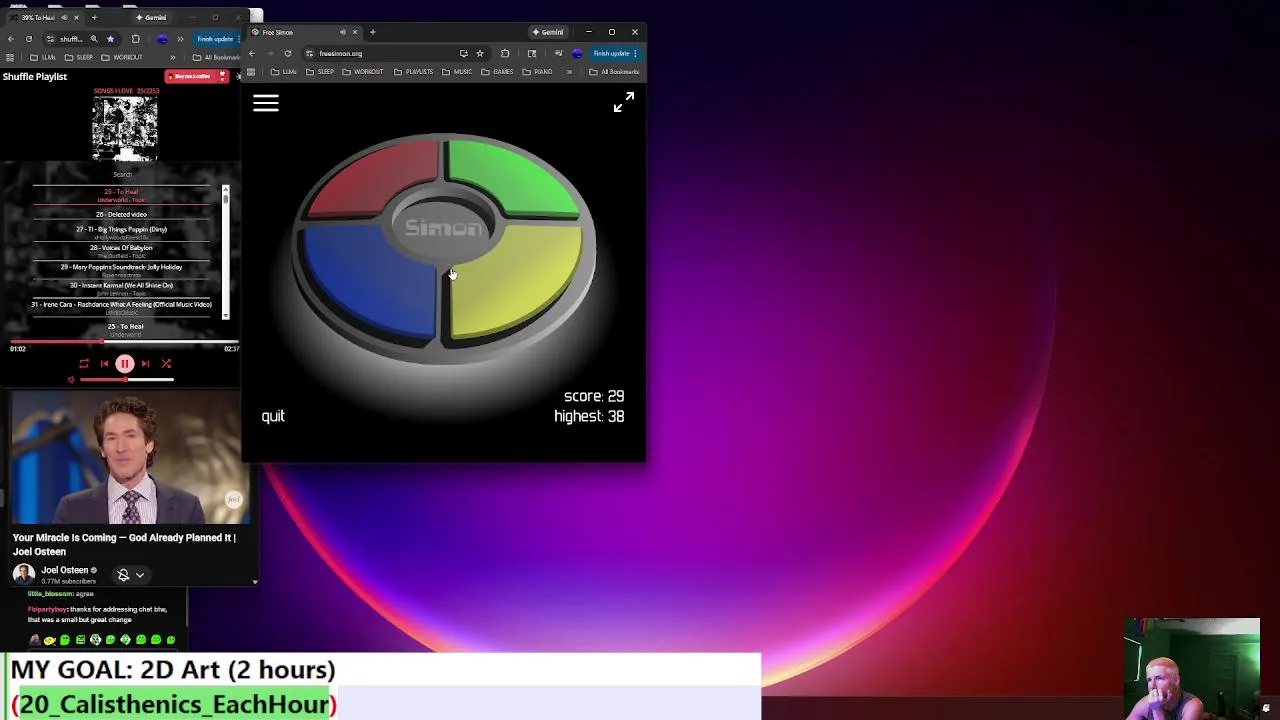The image size is (1280, 720).
Task: Tap the yellow Simon pad
Action: [x=517, y=283]
